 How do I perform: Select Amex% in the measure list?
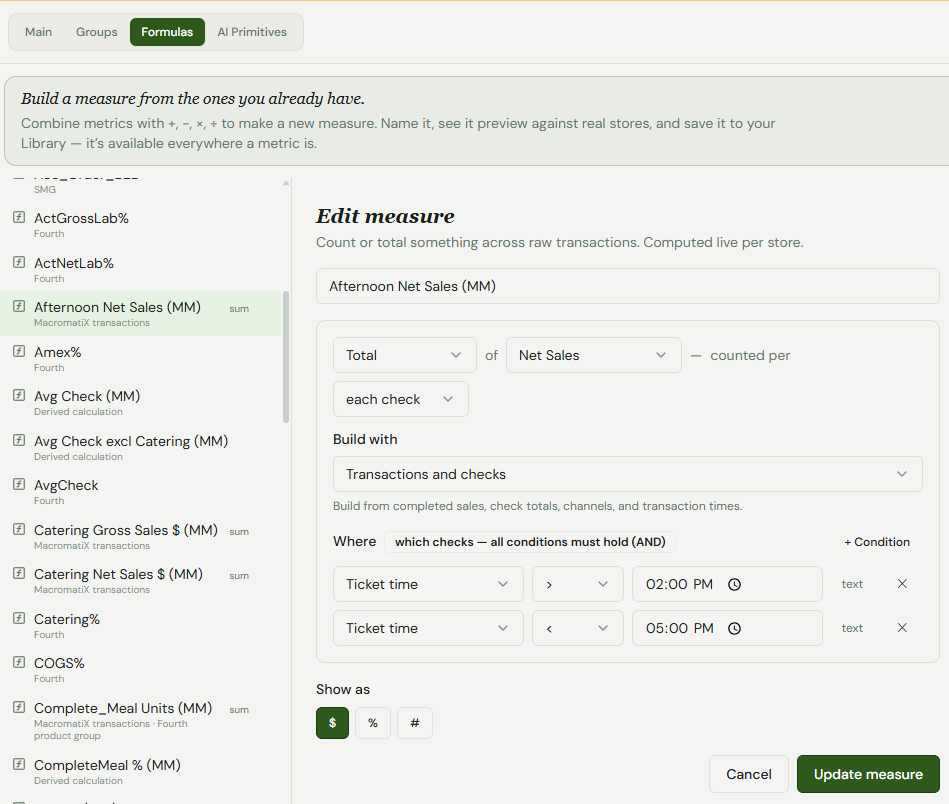point(141,358)
